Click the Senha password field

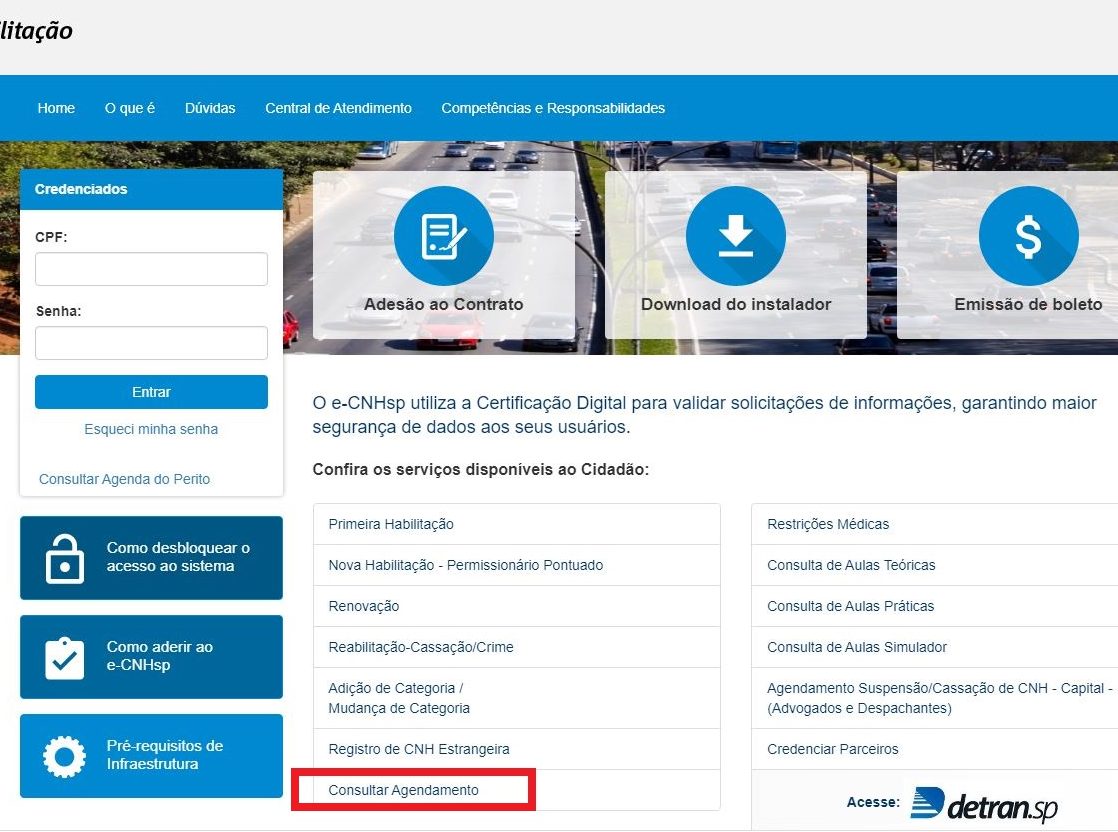(x=151, y=343)
